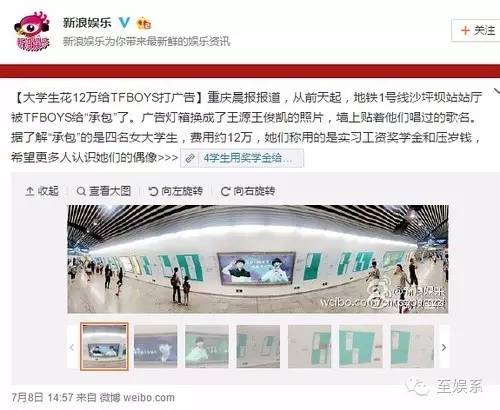The image size is (500, 410).
Task: Select the fourth thumbnail of the wall panels
Action: click(258, 347)
